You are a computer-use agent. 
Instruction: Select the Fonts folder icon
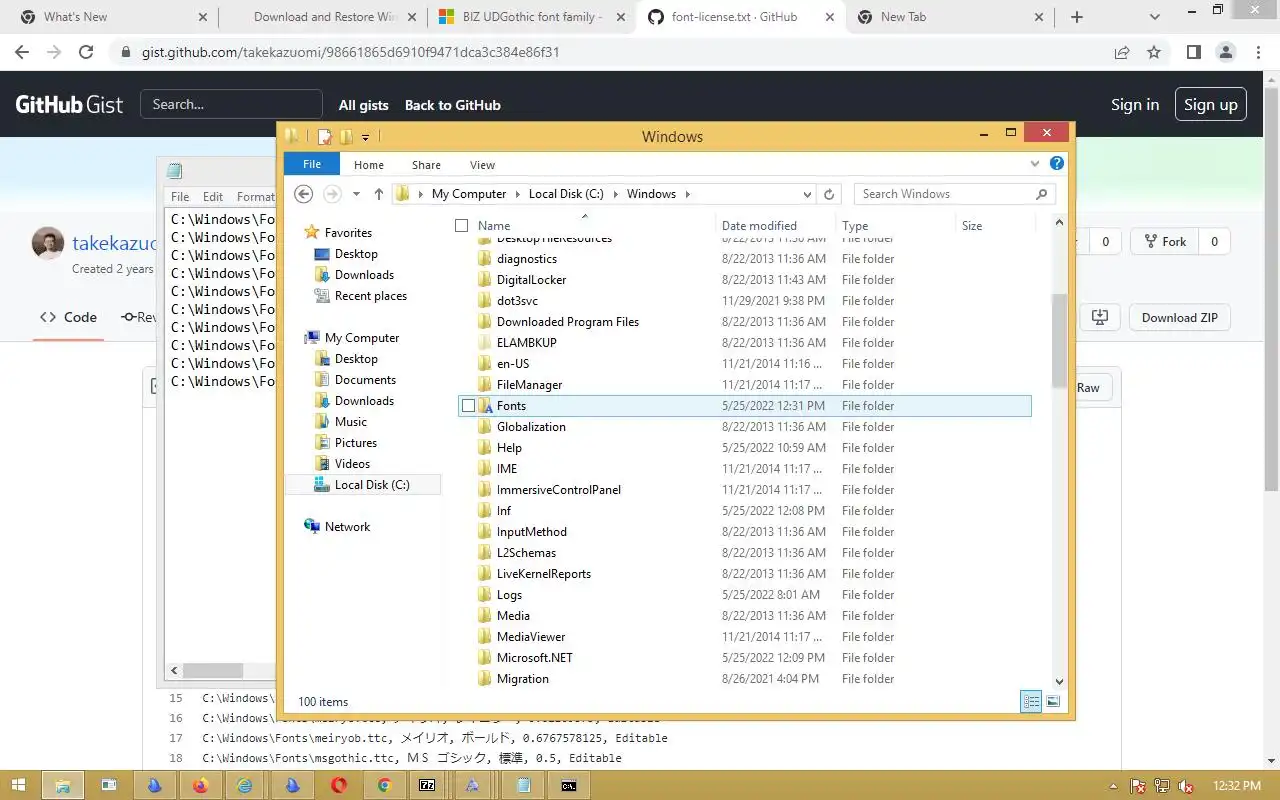[x=485, y=406]
